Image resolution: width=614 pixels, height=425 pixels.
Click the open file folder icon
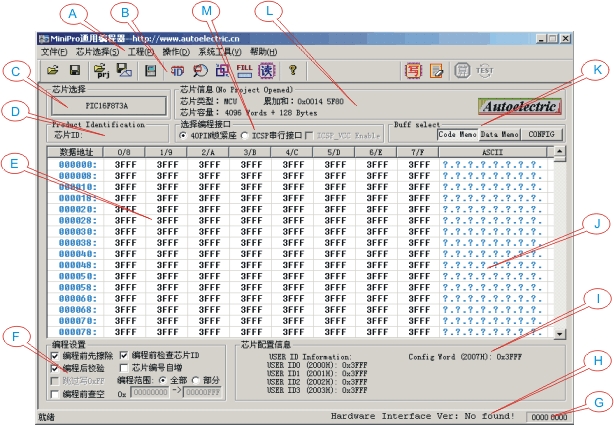(53, 71)
